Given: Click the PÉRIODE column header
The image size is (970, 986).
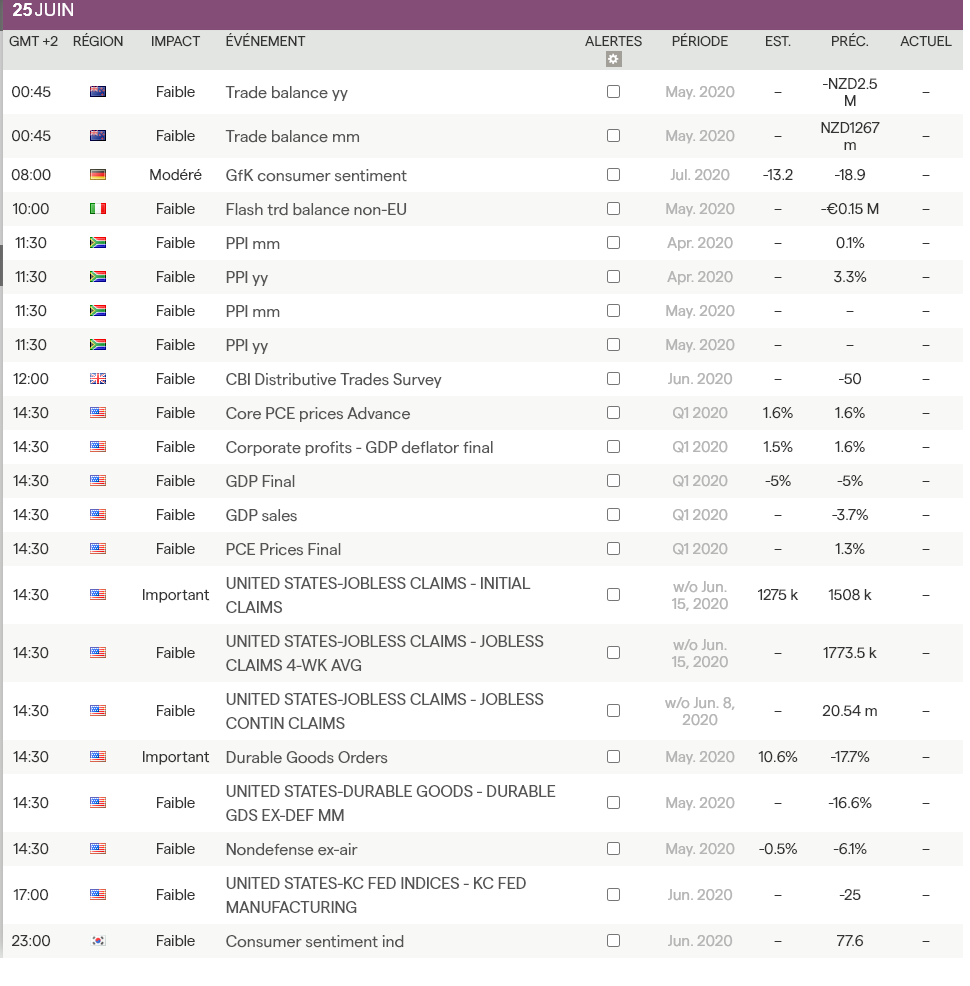Looking at the screenshot, I should click(x=700, y=41).
